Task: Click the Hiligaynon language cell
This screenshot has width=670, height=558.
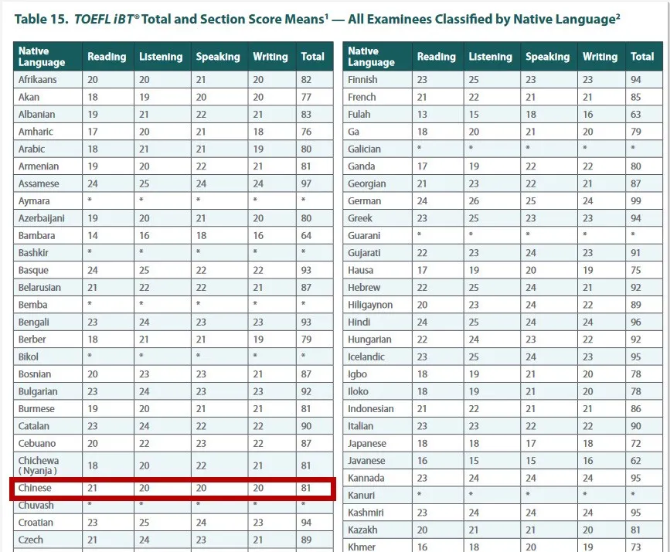Action: pyautogui.click(x=378, y=305)
